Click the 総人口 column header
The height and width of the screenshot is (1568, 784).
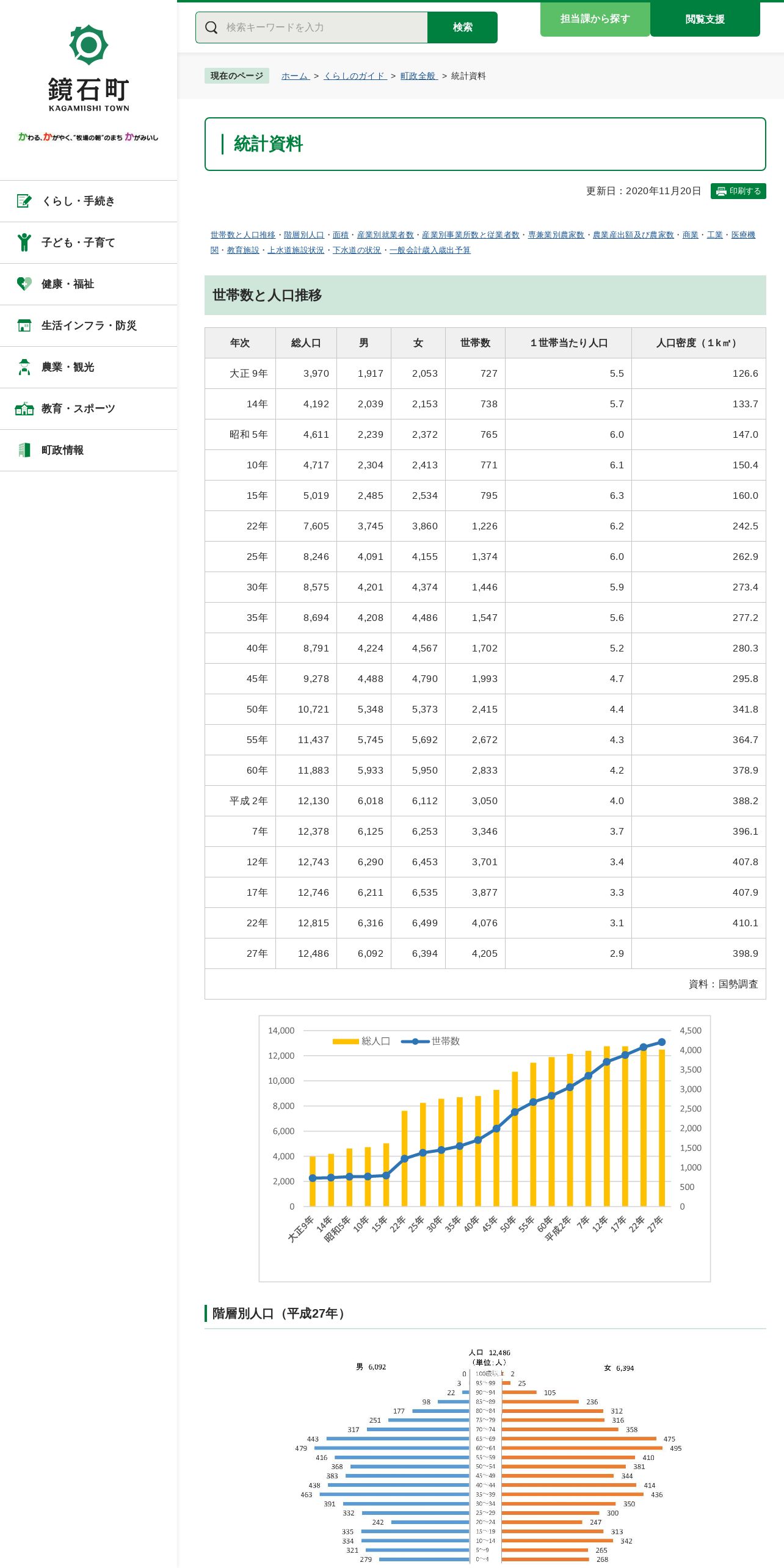(x=306, y=343)
